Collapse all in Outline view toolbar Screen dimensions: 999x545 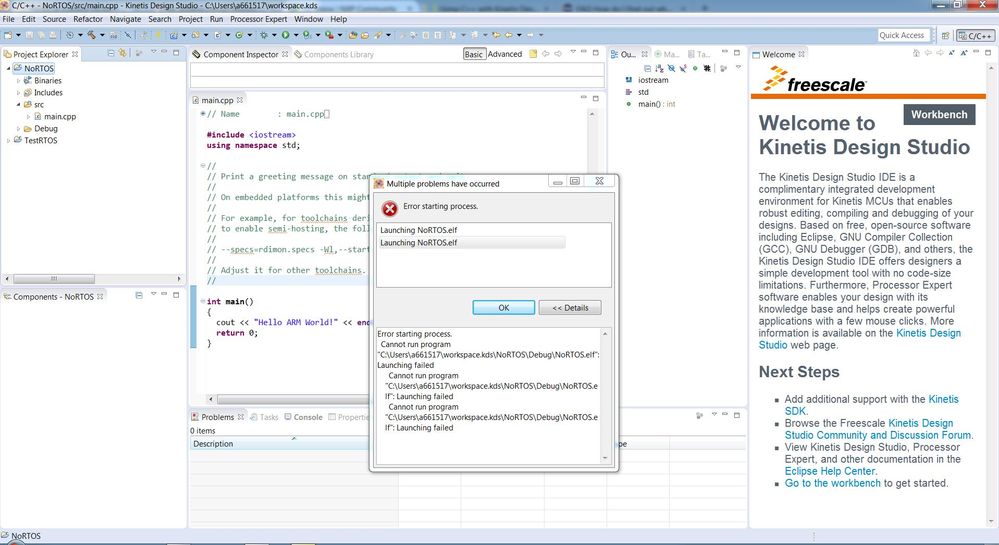(648, 68)
